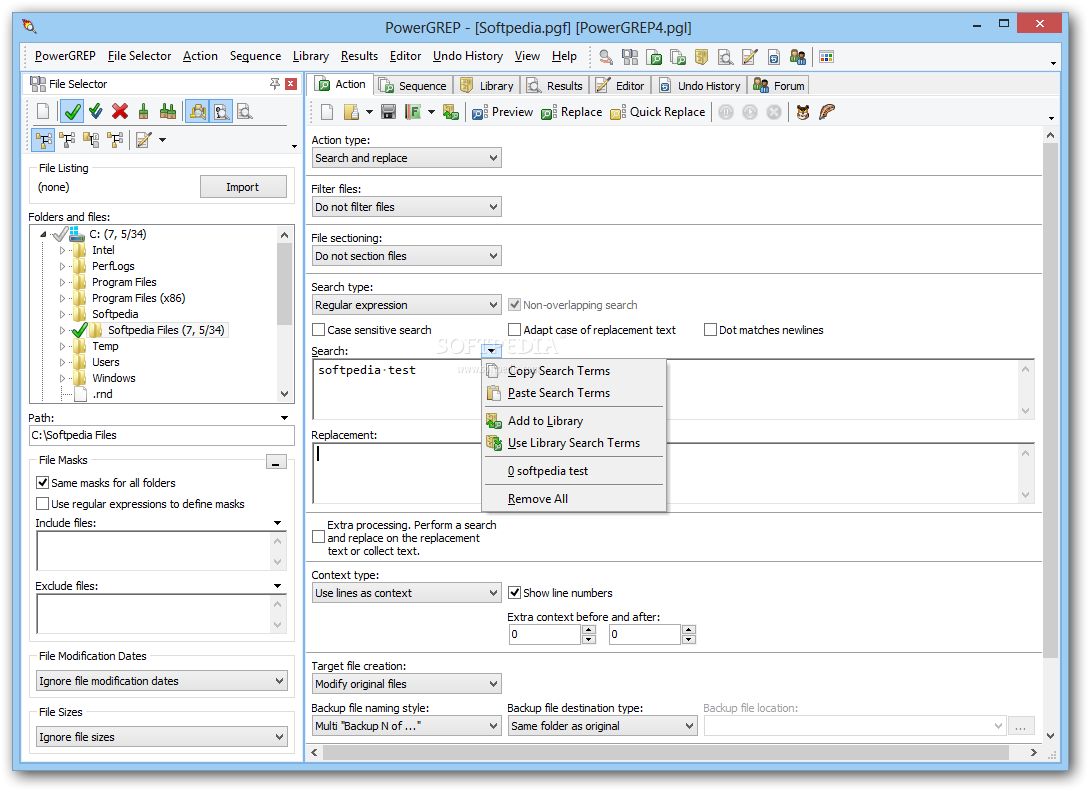This screenshot has width=1089, height=791.
Task: Switch to the Results tab
Action: pyautogui.click(x=555, y=85)
